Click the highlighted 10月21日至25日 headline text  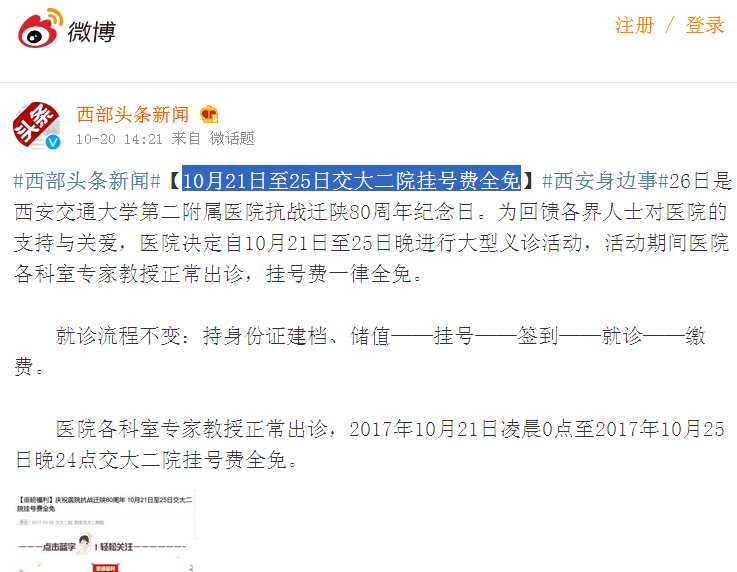coord(351,180)
